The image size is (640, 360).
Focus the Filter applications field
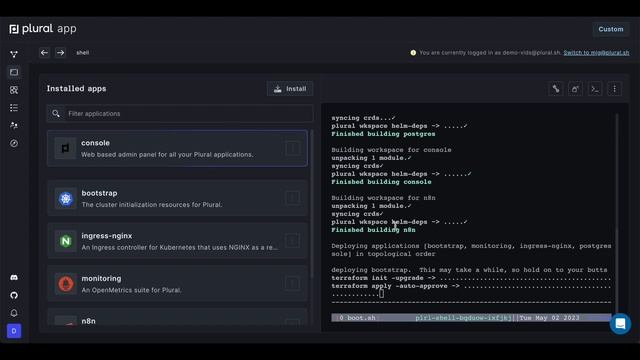tap(180, 113)
